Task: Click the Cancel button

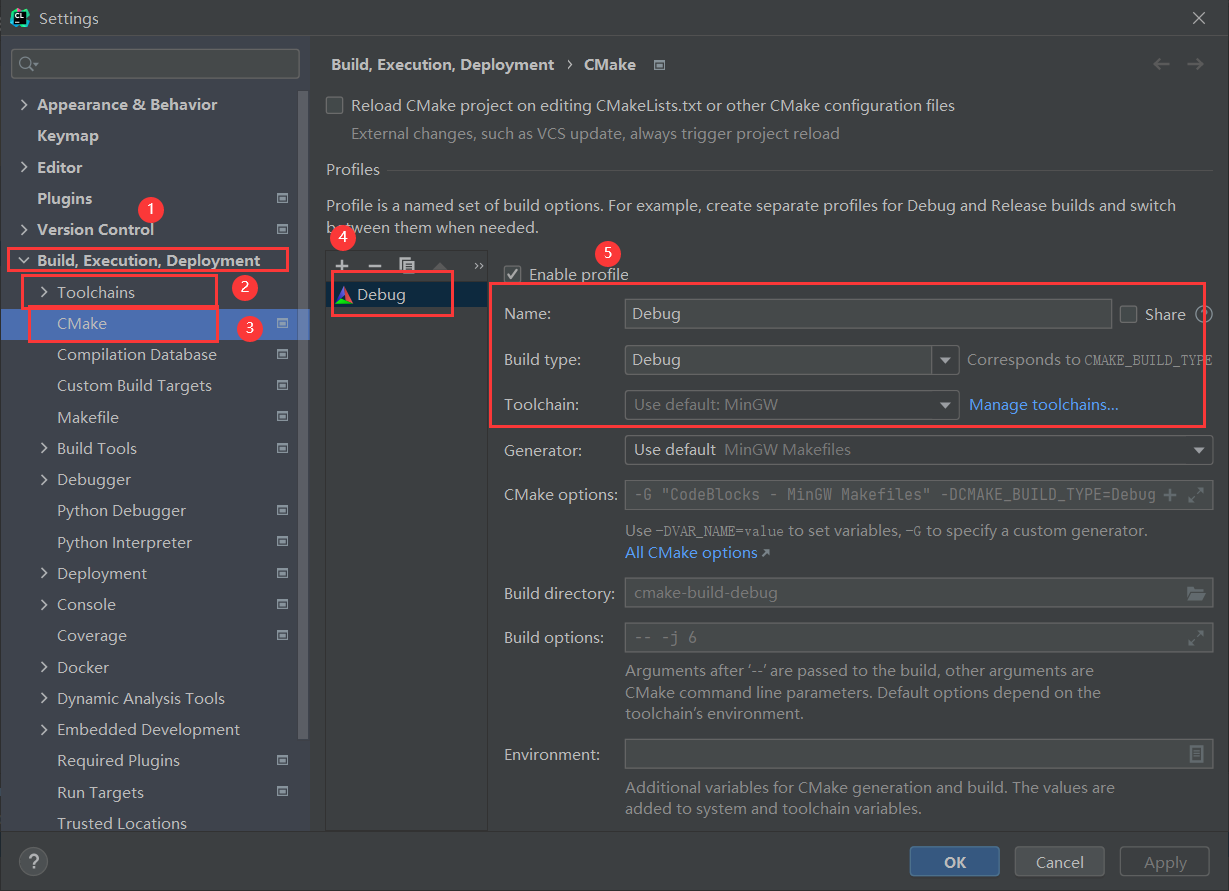Action: [1059, 862]
